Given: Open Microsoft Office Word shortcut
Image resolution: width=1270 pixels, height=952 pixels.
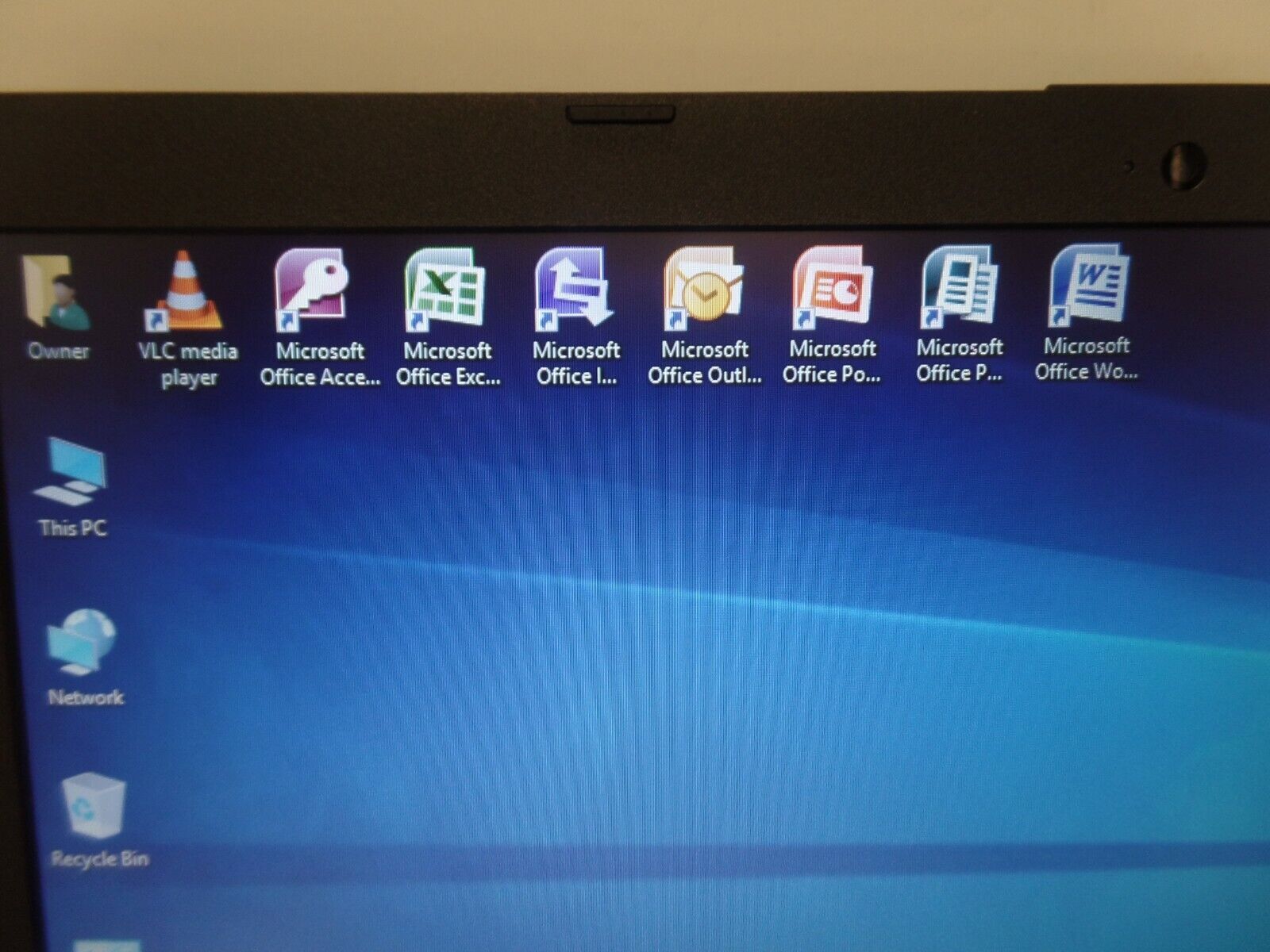Looking at the screenshot, I should click(1088, 284).
